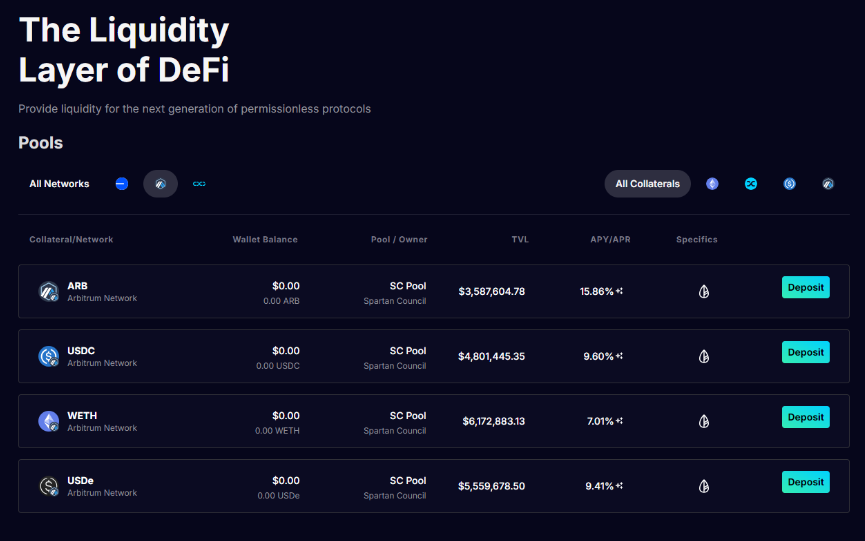Click the APY/APR column header
This screenshot has height=541, width=865.
coord(610,239)
